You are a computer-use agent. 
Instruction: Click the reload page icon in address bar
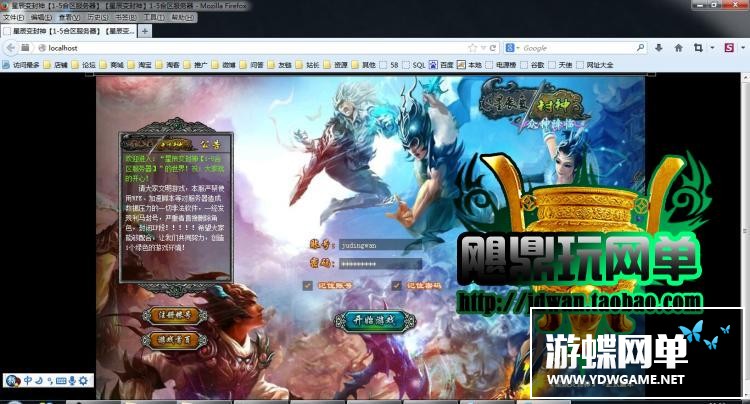(493, 48)
